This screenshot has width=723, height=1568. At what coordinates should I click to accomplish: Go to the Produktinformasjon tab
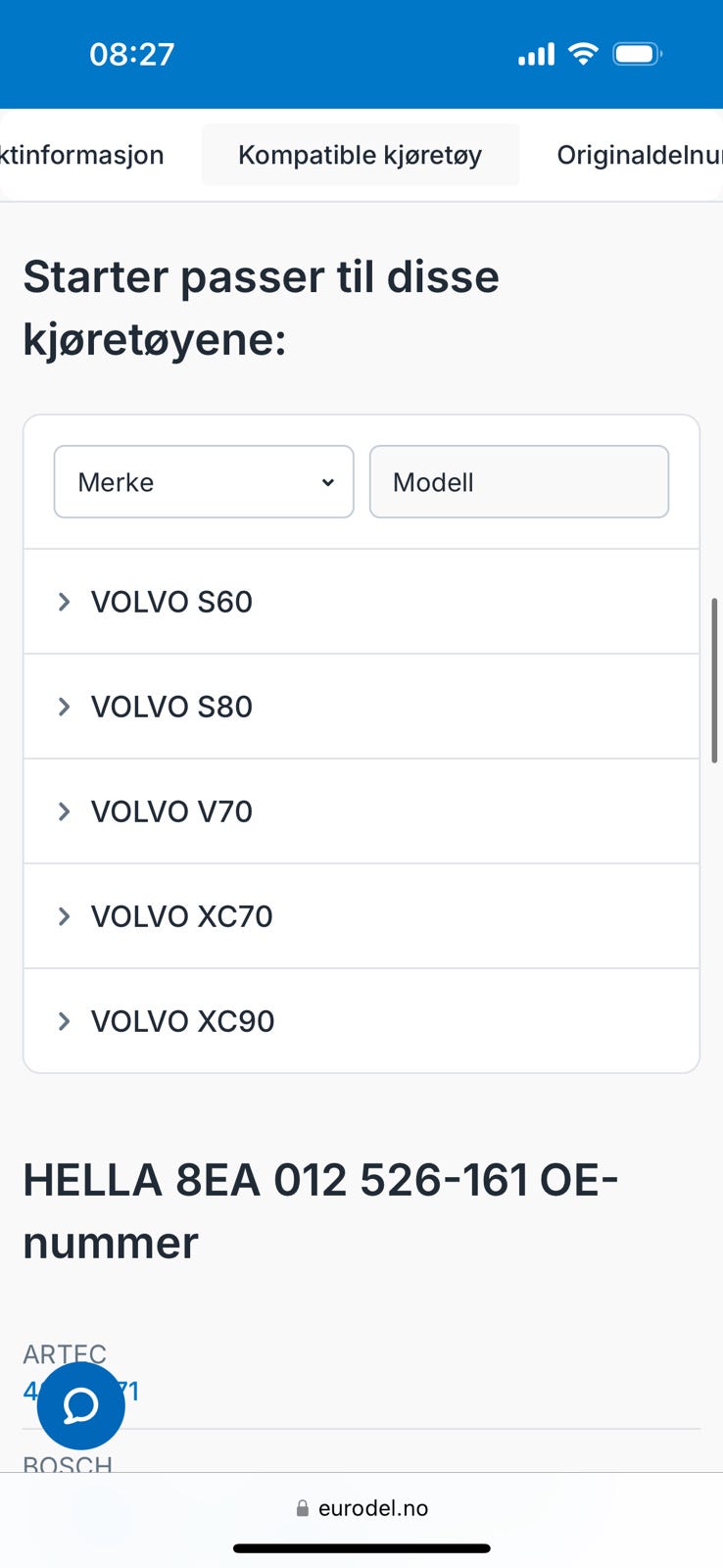82,155
